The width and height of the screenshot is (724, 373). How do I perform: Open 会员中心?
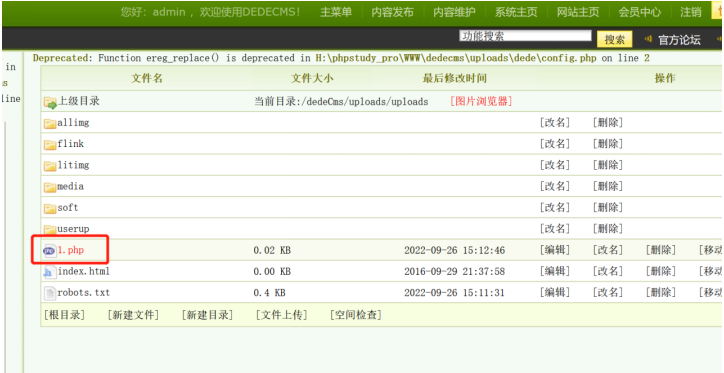(640, 12)
